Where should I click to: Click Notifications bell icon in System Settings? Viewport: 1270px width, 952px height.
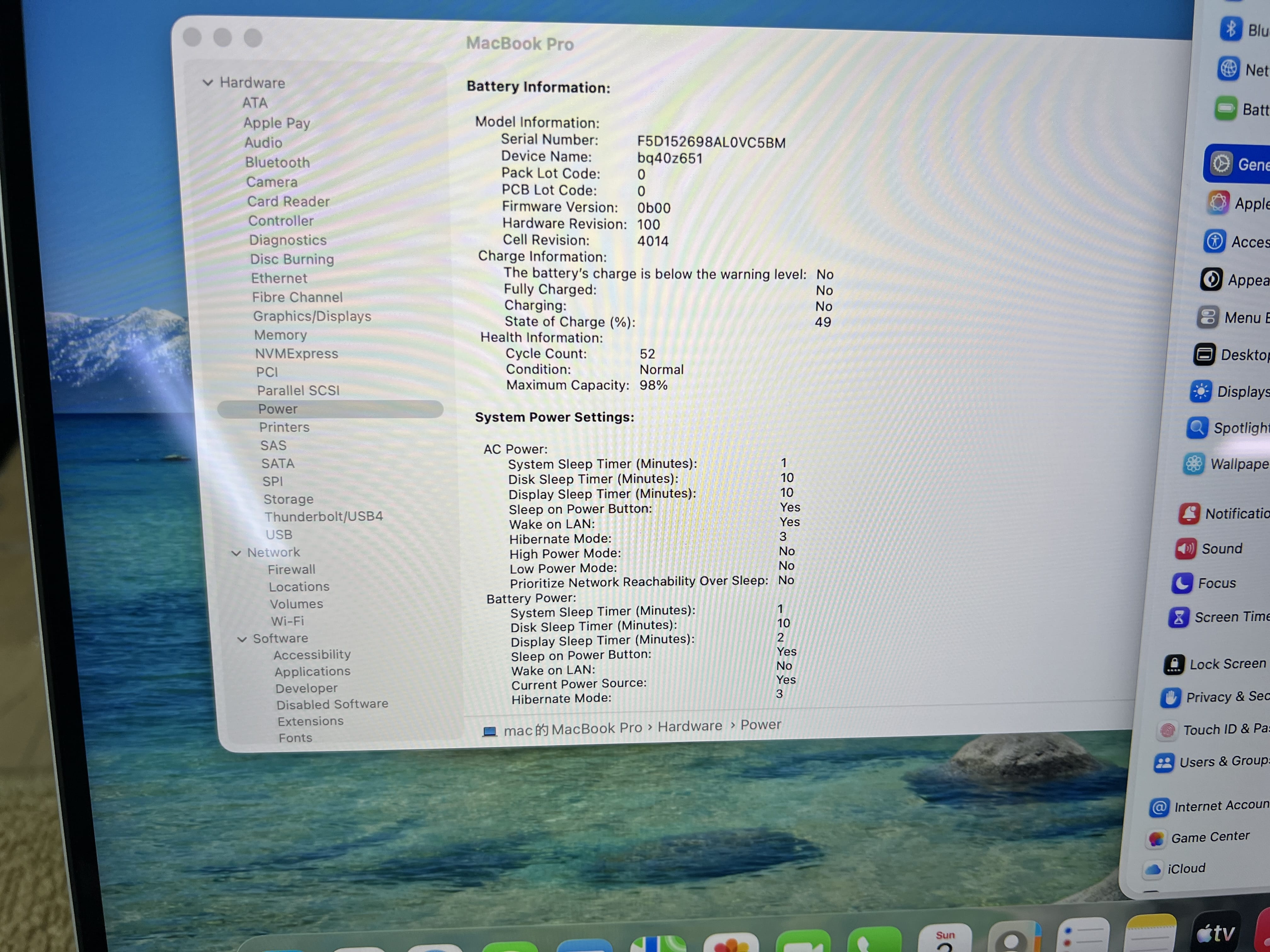pos(1188,513)
